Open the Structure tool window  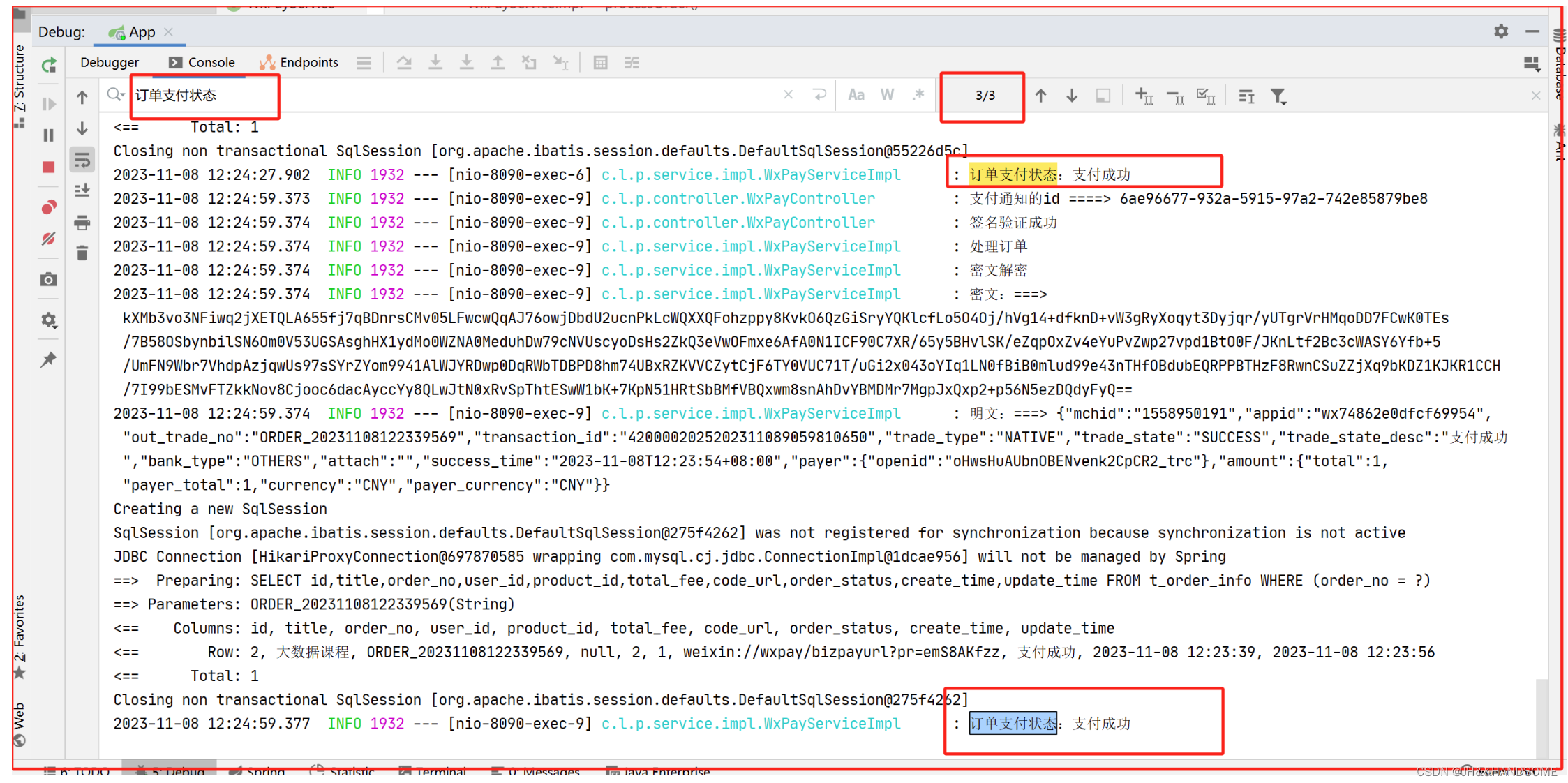(20, 85)
